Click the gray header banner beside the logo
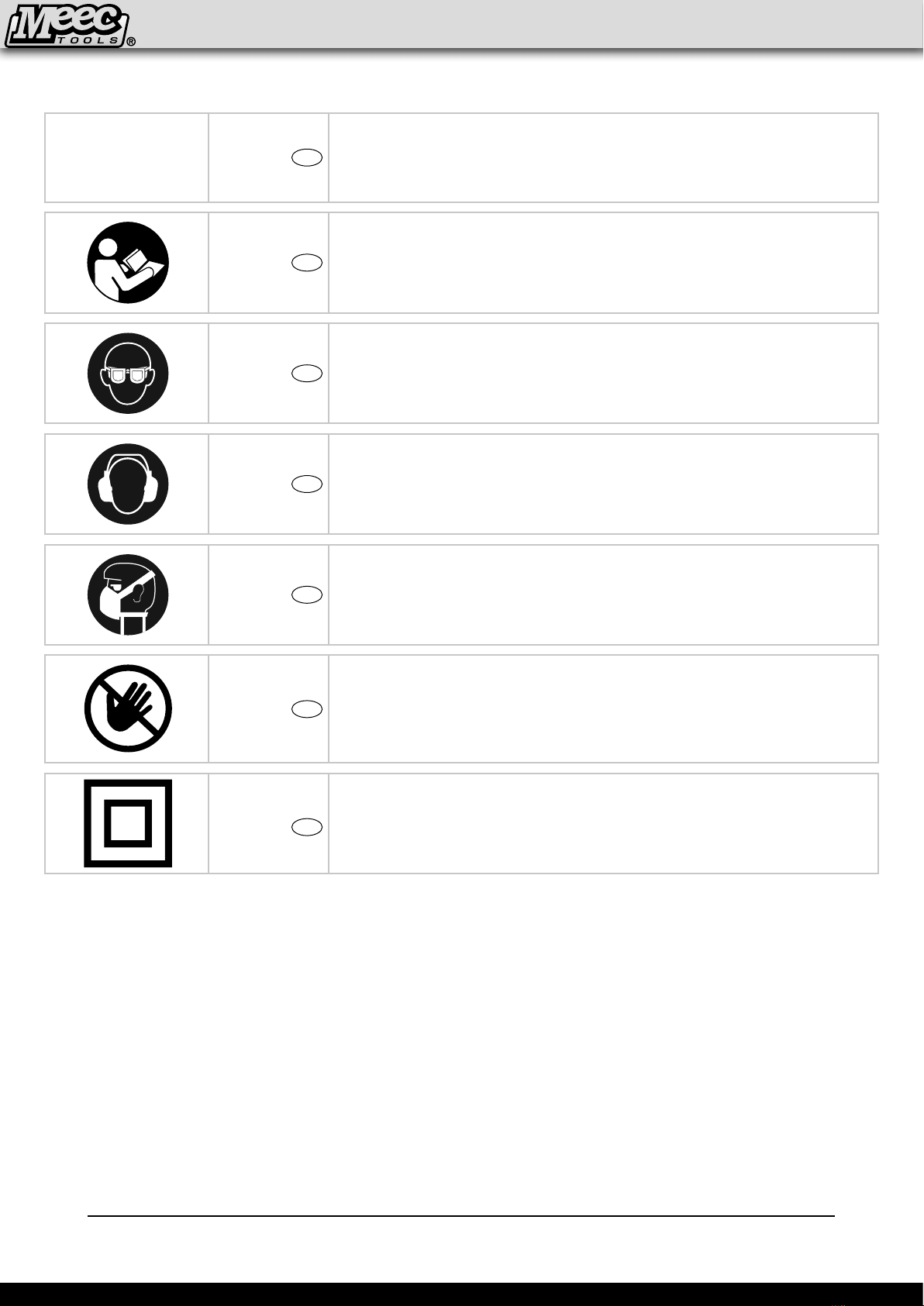The height and width of the screenshot is (1306, 924). [527, 24]
